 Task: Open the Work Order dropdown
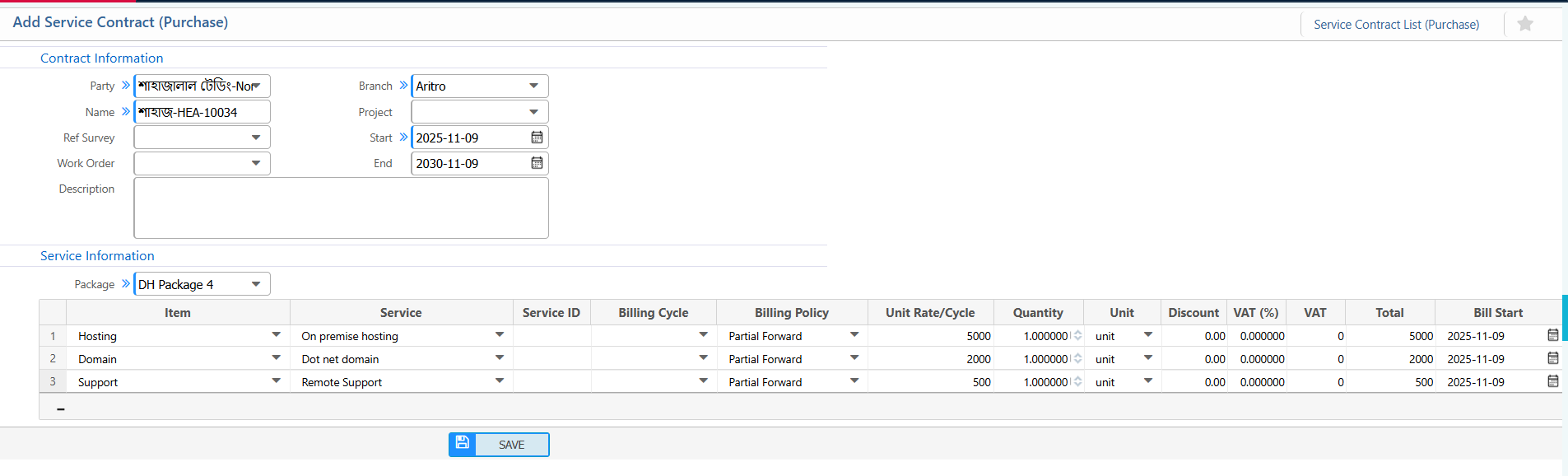click(256, 163)
